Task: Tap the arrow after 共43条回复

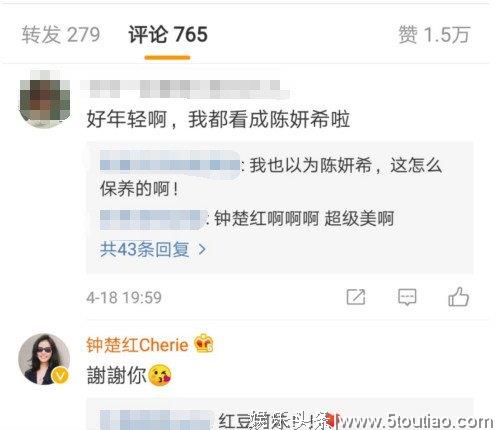Action: 202,249
